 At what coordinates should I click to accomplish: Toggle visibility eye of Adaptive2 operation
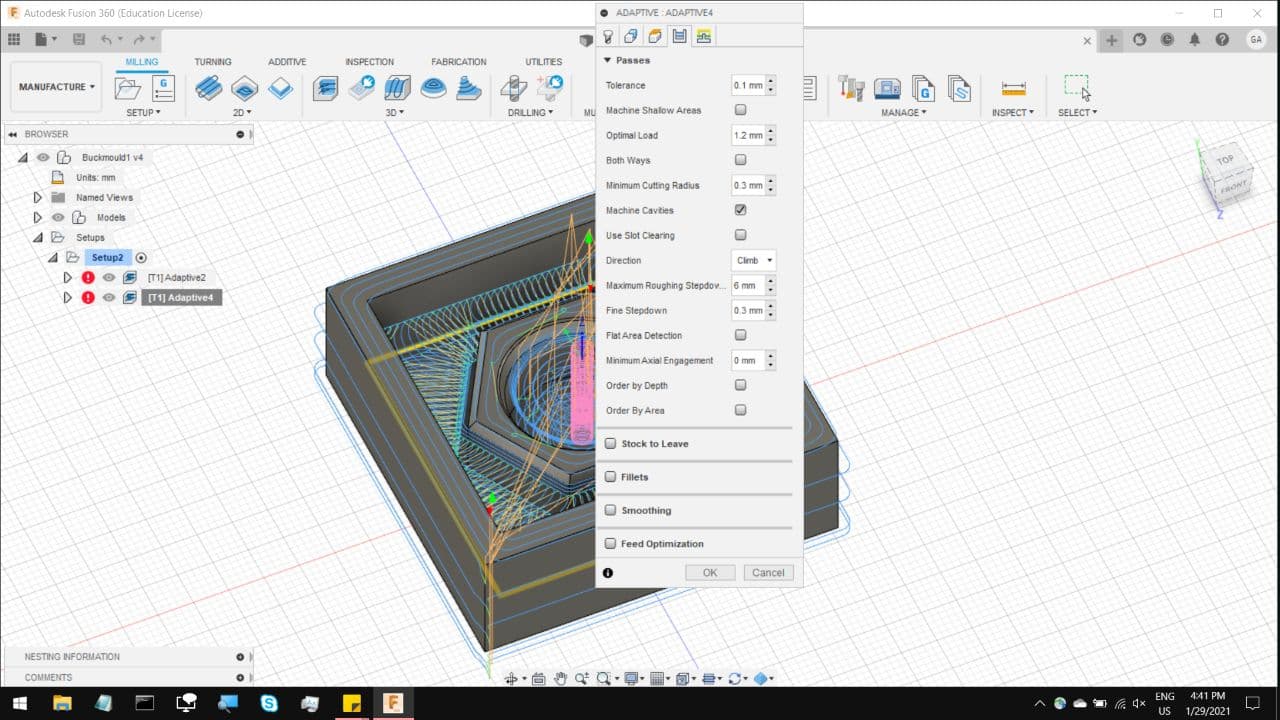[x=109, y=278]
